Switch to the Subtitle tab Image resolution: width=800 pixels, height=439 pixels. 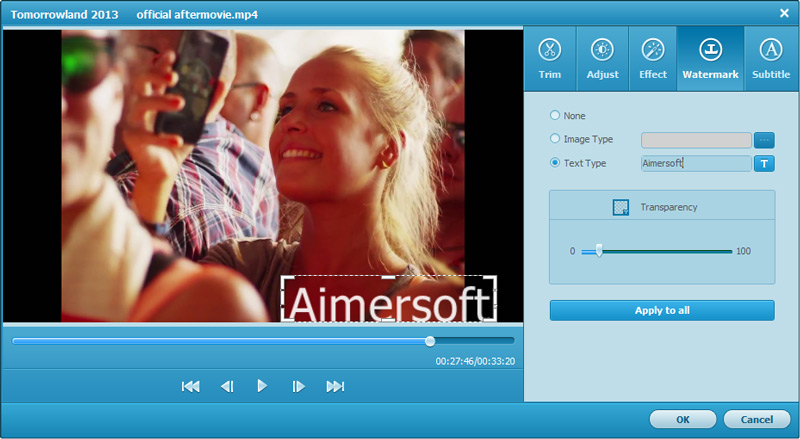coord(770,59)
